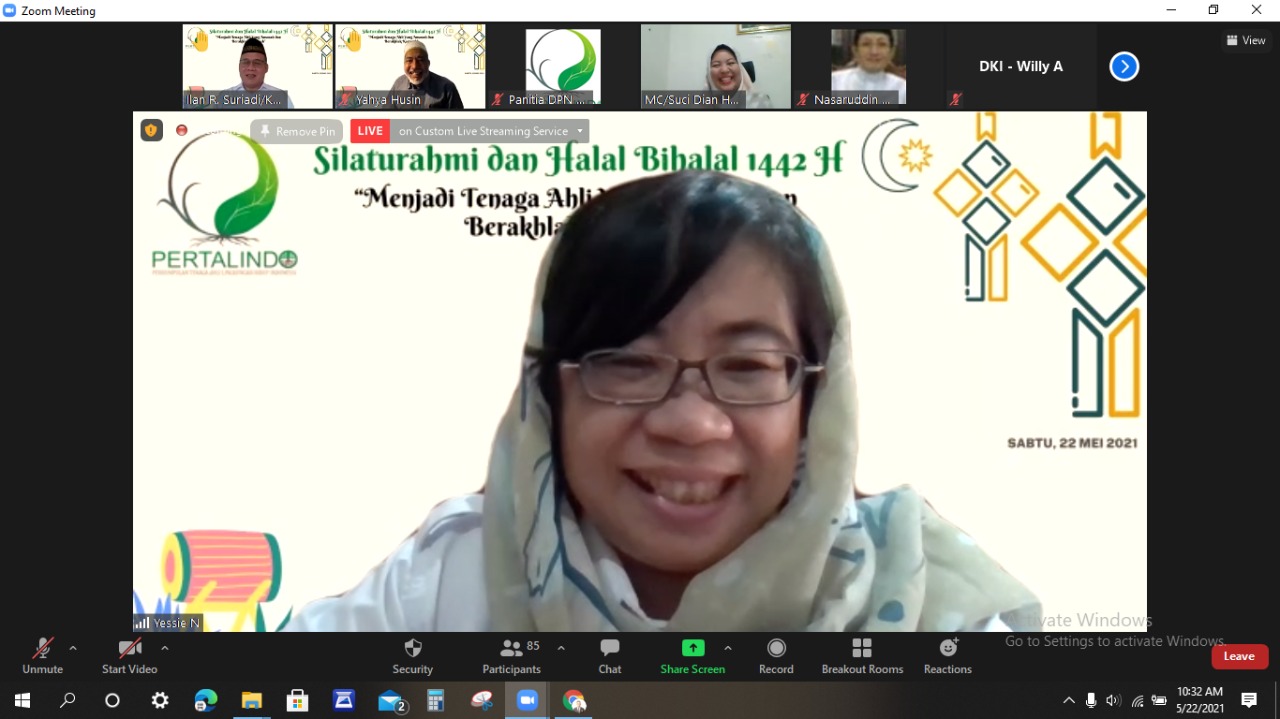The width and height of the screenshot is (1280, 719).
Task: Click the green Share Screen icon
Action: [x=692, y=648]
